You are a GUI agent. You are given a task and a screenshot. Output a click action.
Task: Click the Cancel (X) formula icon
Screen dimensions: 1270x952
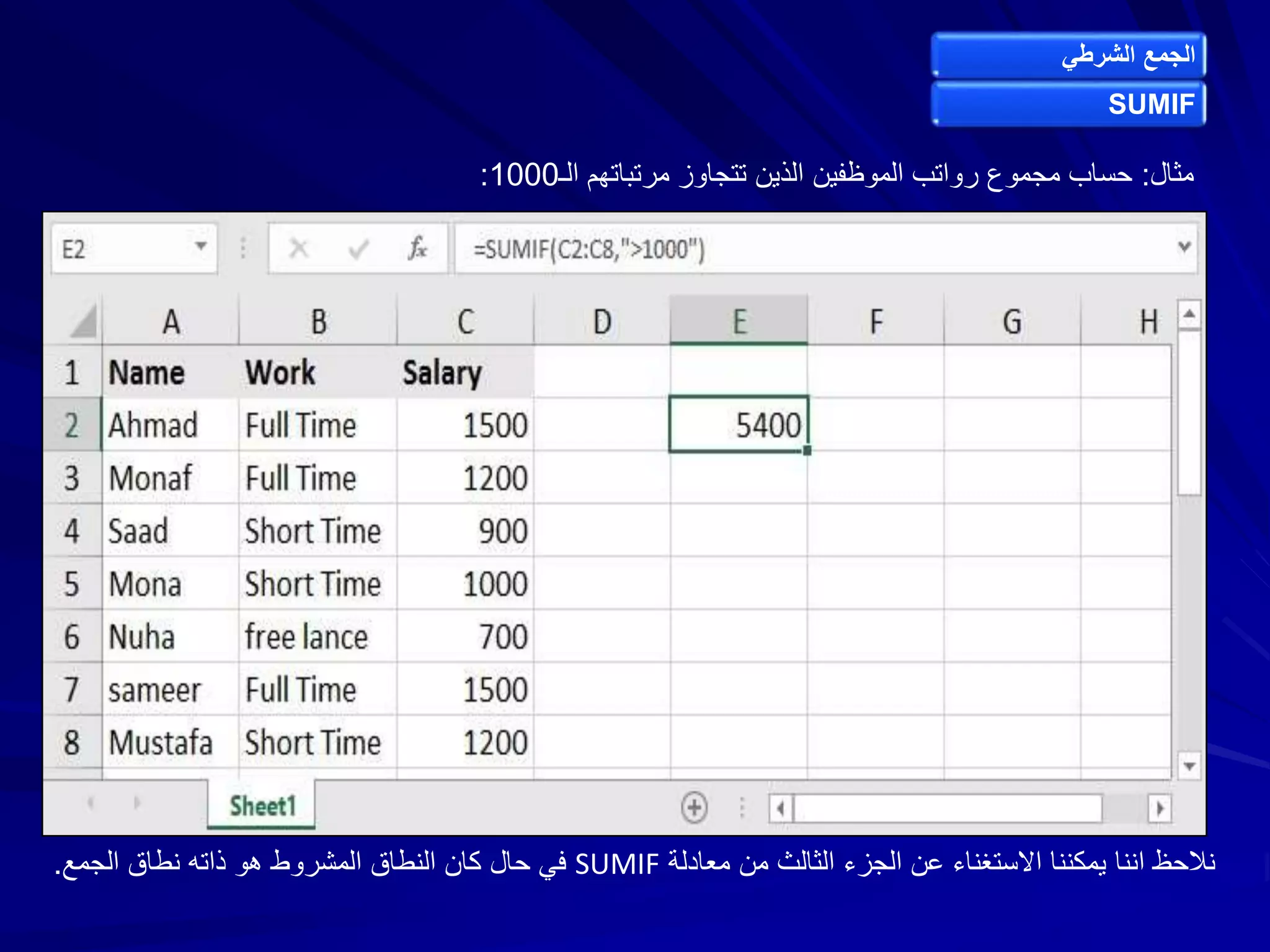click(299, 249)
